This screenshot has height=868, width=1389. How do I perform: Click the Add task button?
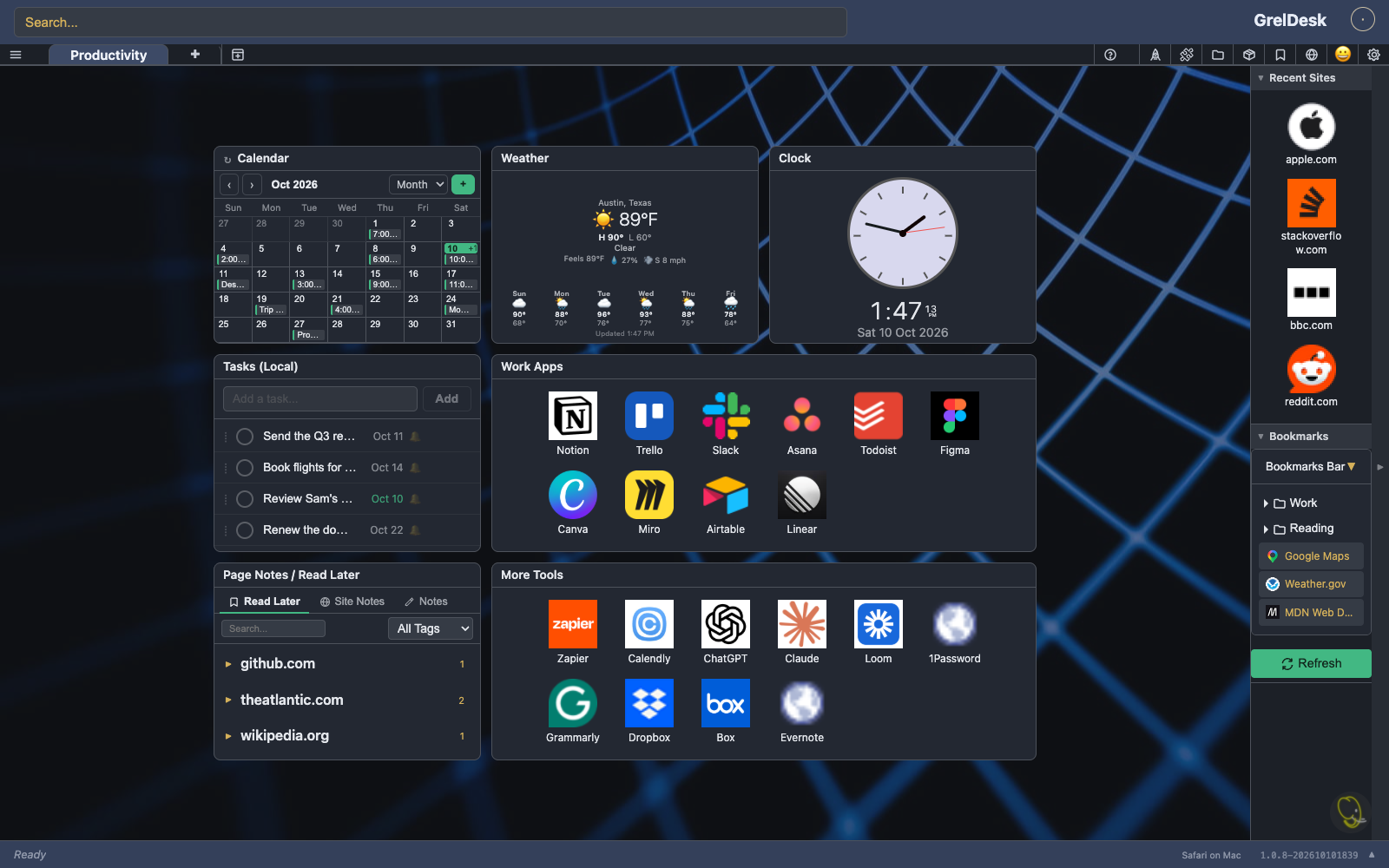coord(447,398)
